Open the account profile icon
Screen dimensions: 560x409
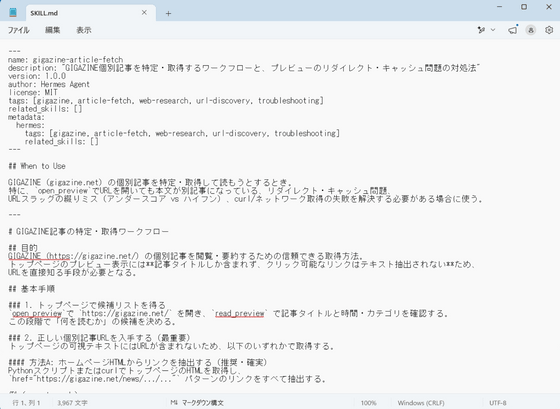point(531,30)
